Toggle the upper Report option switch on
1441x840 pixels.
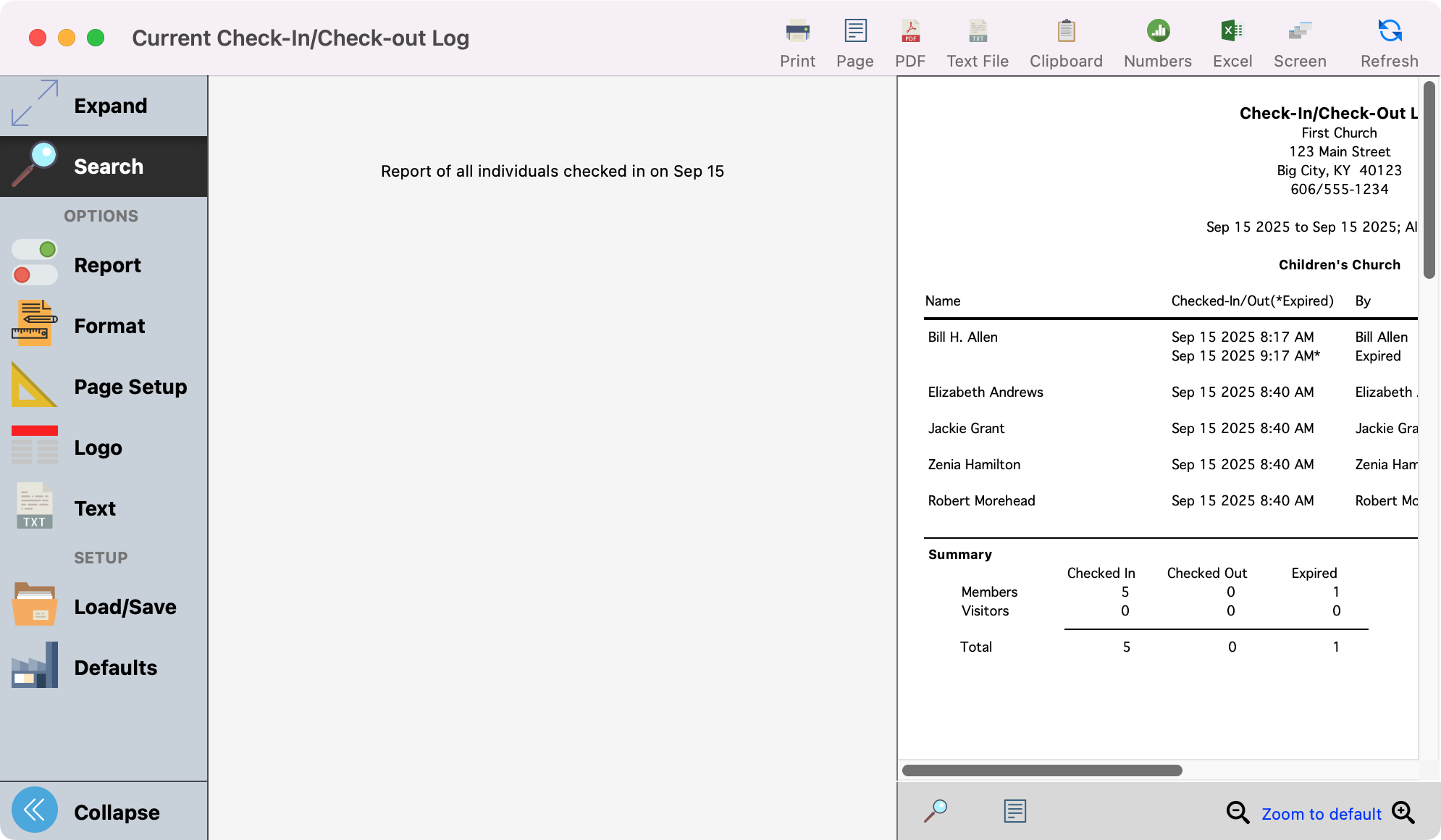pyautogui.click(x=34, y=249)
